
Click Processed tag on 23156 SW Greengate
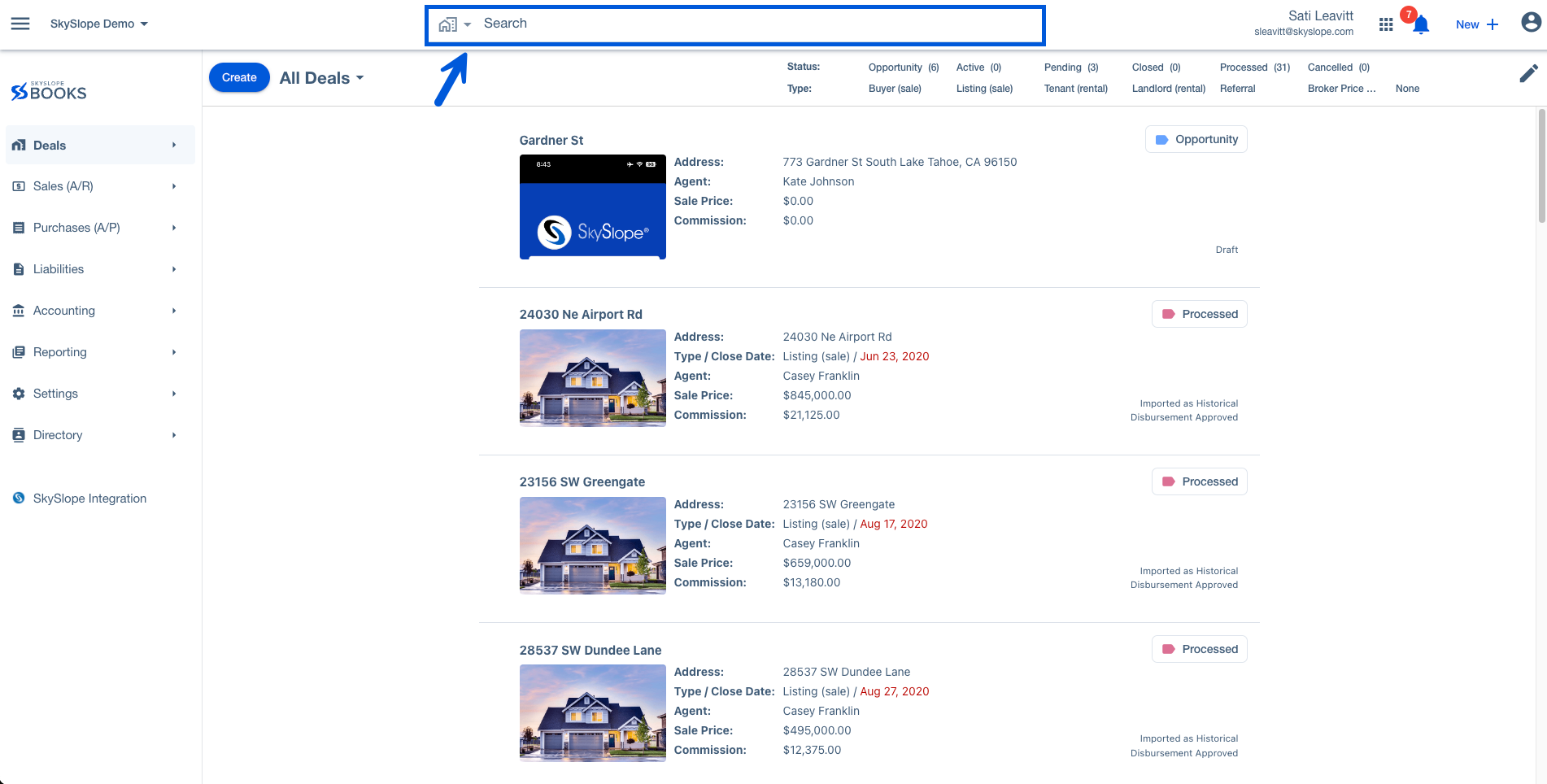pos(1200,481)
